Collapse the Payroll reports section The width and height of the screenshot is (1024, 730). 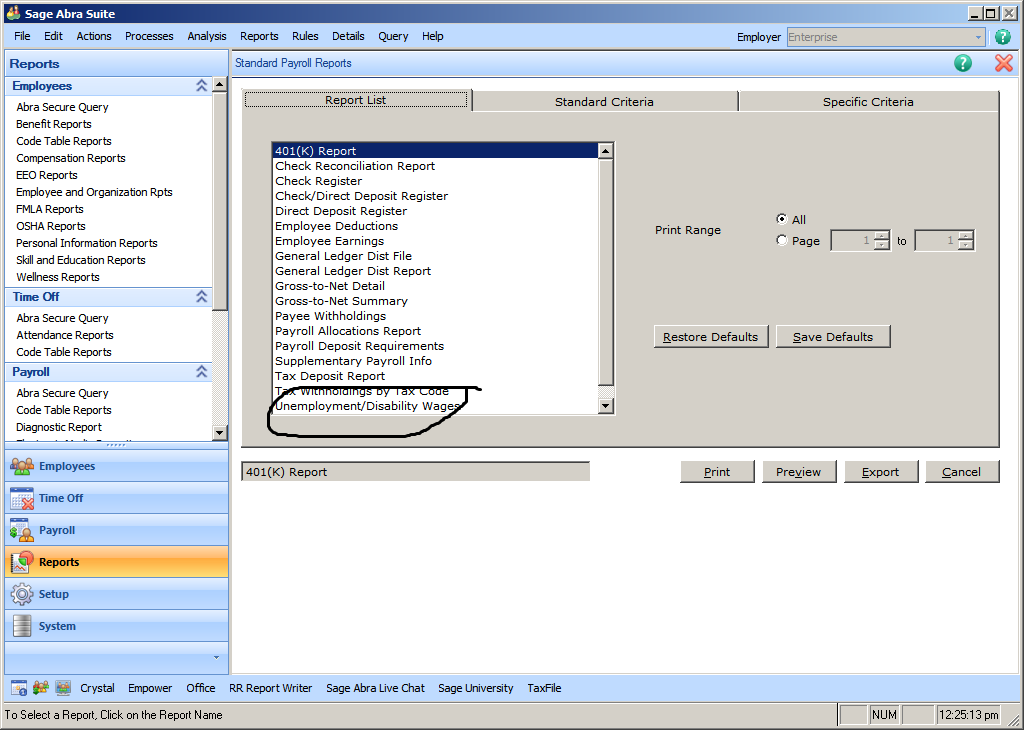(201, 372)
